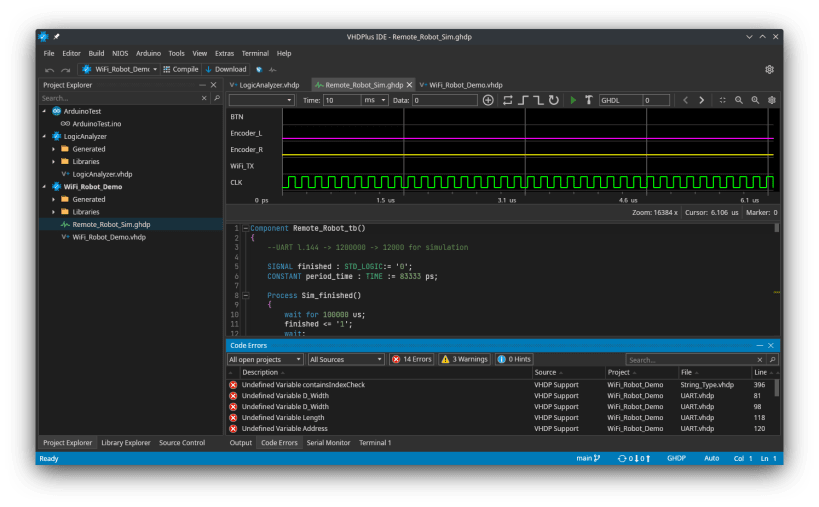Open the ms time unit dropdown
The image size is (819, 507).
[x=375, y=100]
